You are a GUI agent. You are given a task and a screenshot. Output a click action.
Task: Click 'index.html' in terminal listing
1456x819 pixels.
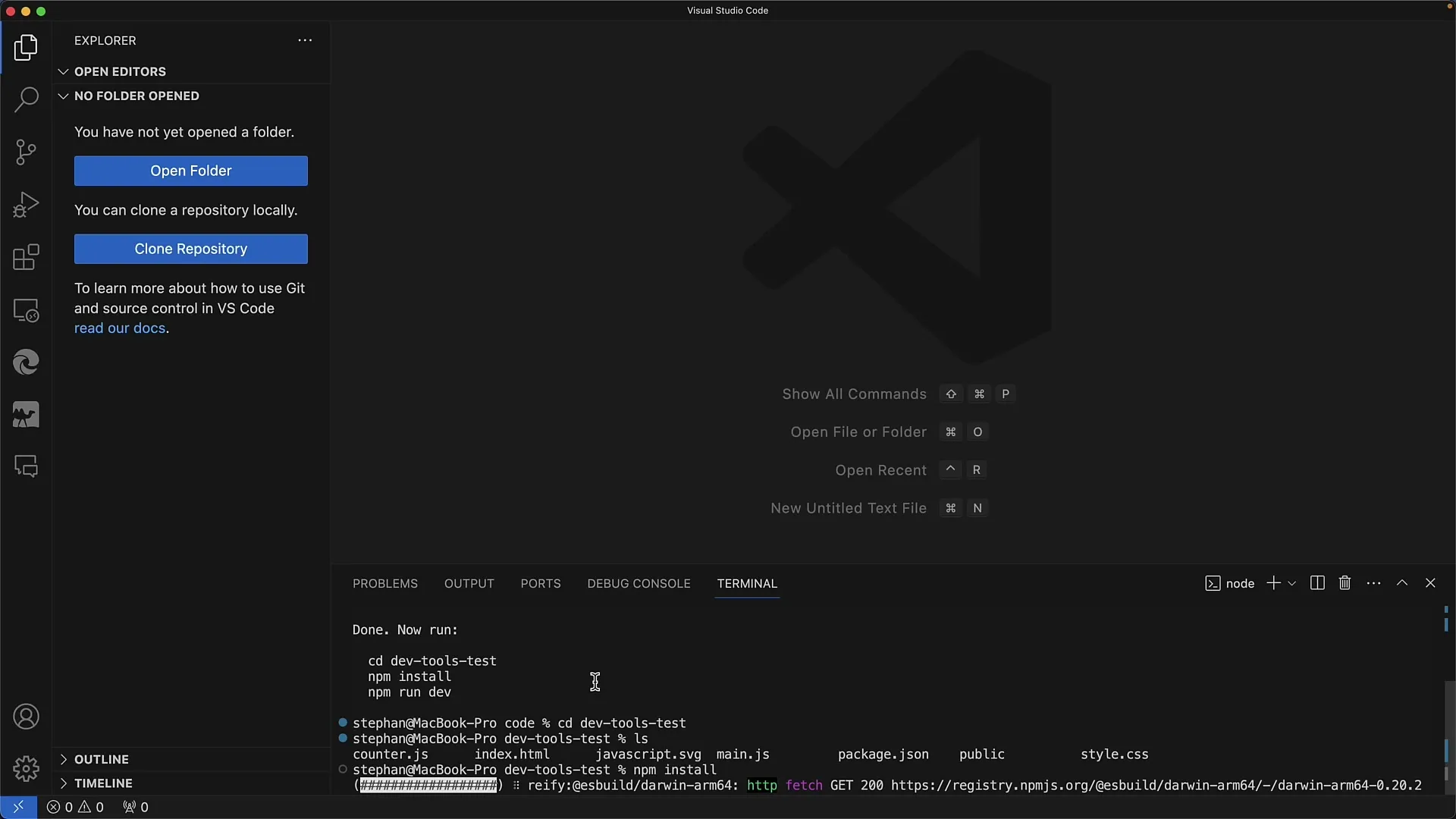point(512,755)
